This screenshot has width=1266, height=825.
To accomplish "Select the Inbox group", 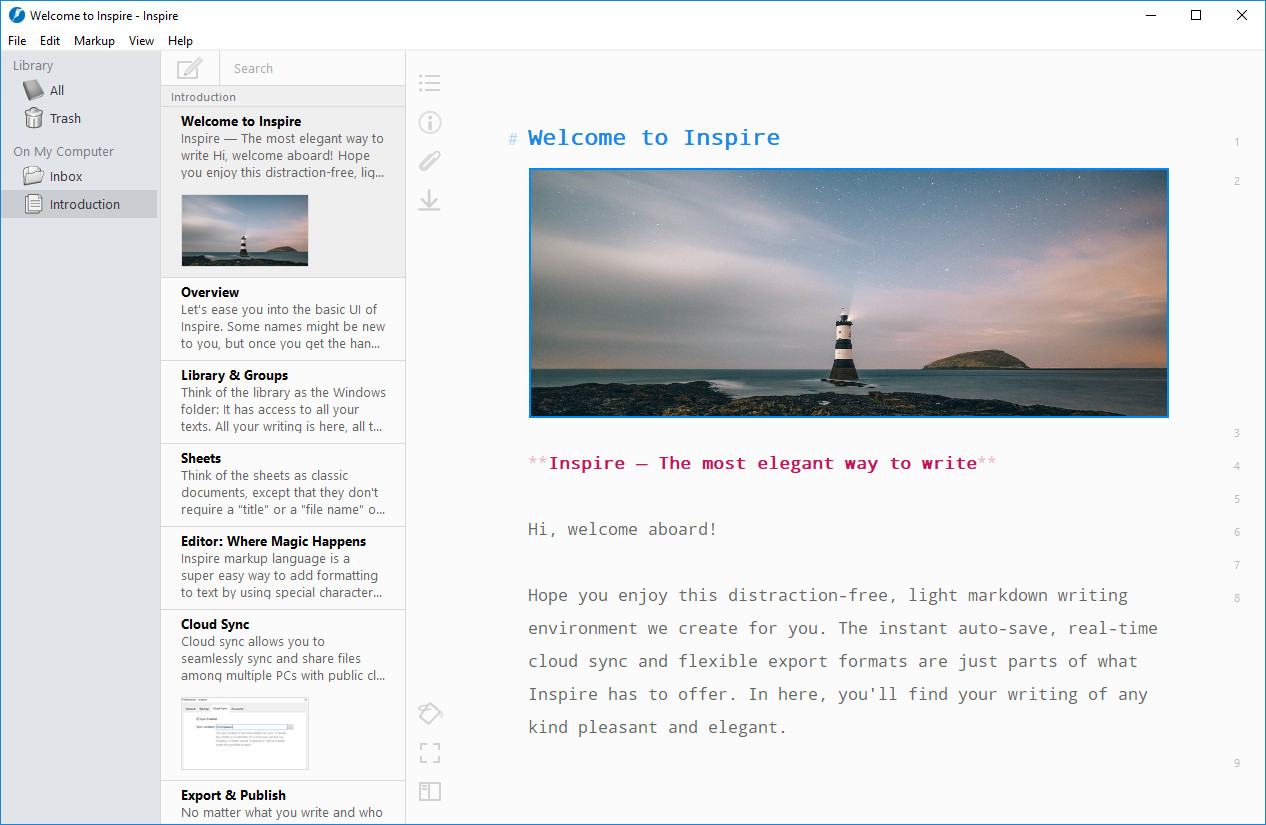I will point(79,176).
